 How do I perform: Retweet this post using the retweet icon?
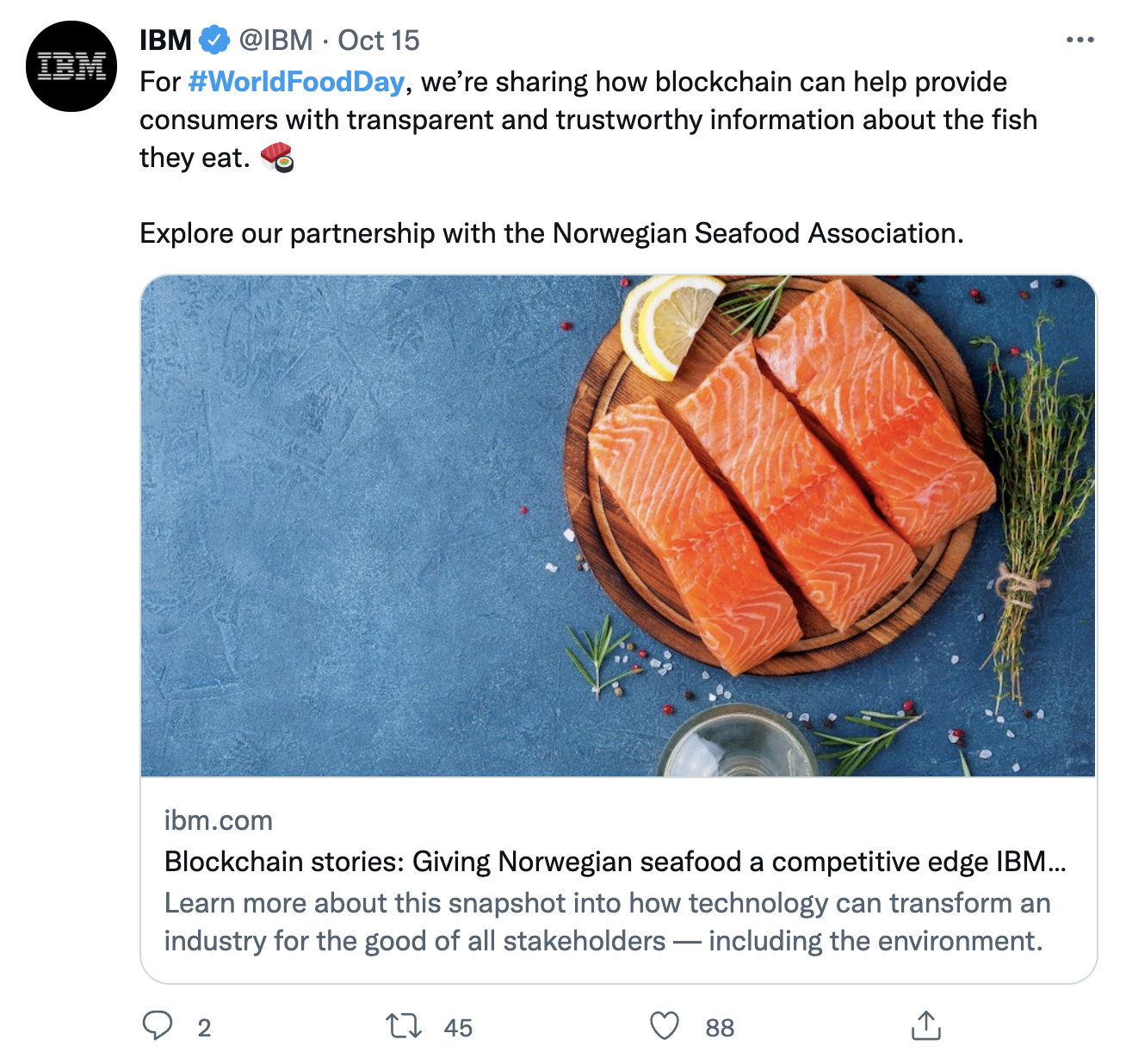click(403, 1026)
